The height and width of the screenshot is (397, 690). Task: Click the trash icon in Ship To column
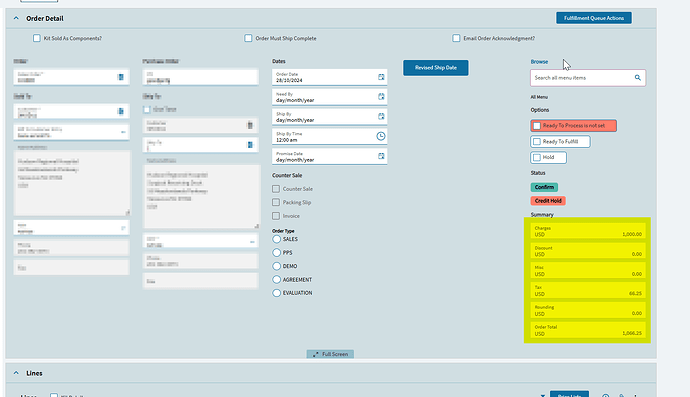[x=250, y=125]
